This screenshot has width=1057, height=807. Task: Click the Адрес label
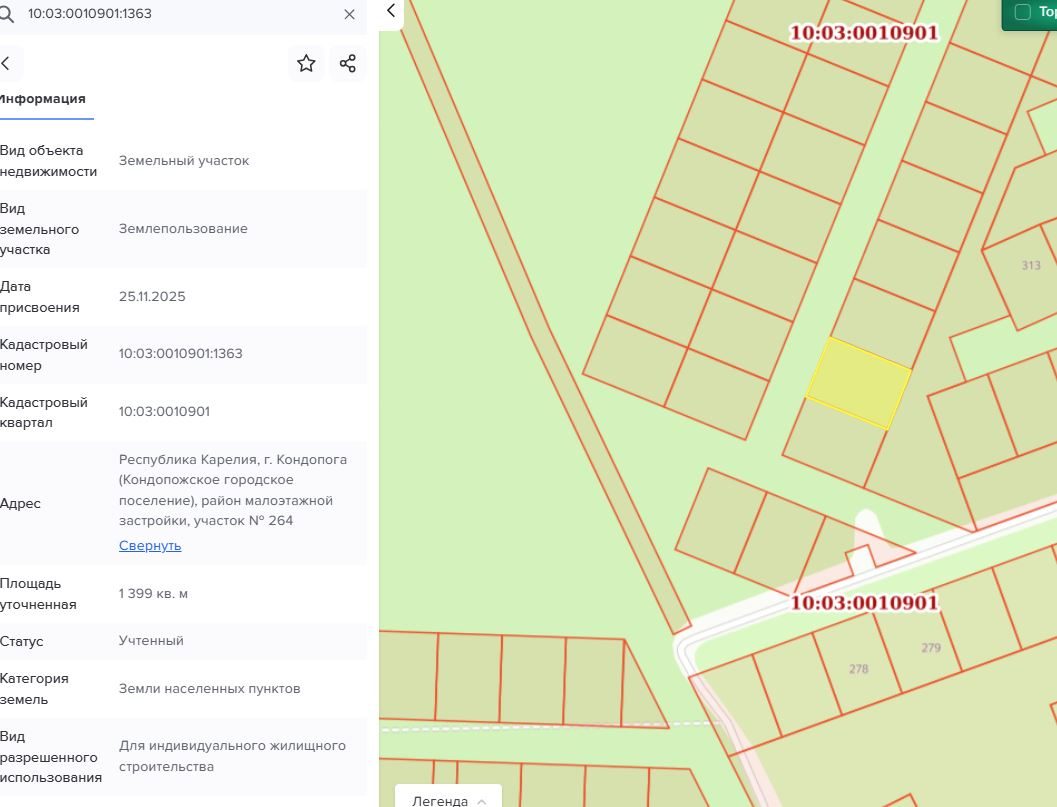20,504
